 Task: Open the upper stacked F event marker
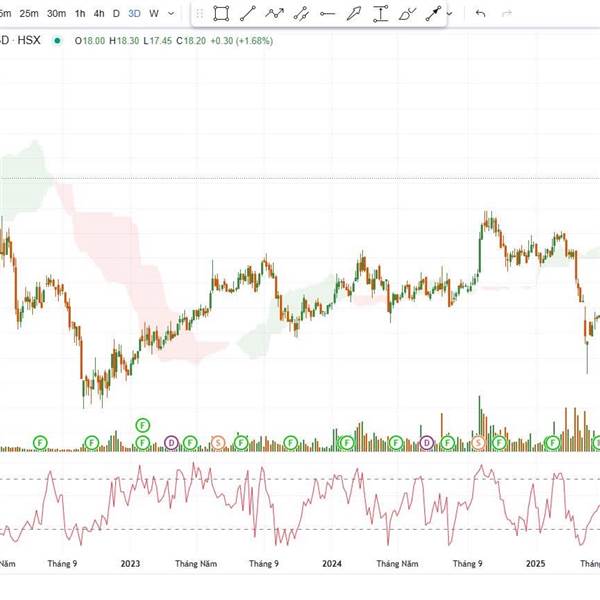coord(142,425)
